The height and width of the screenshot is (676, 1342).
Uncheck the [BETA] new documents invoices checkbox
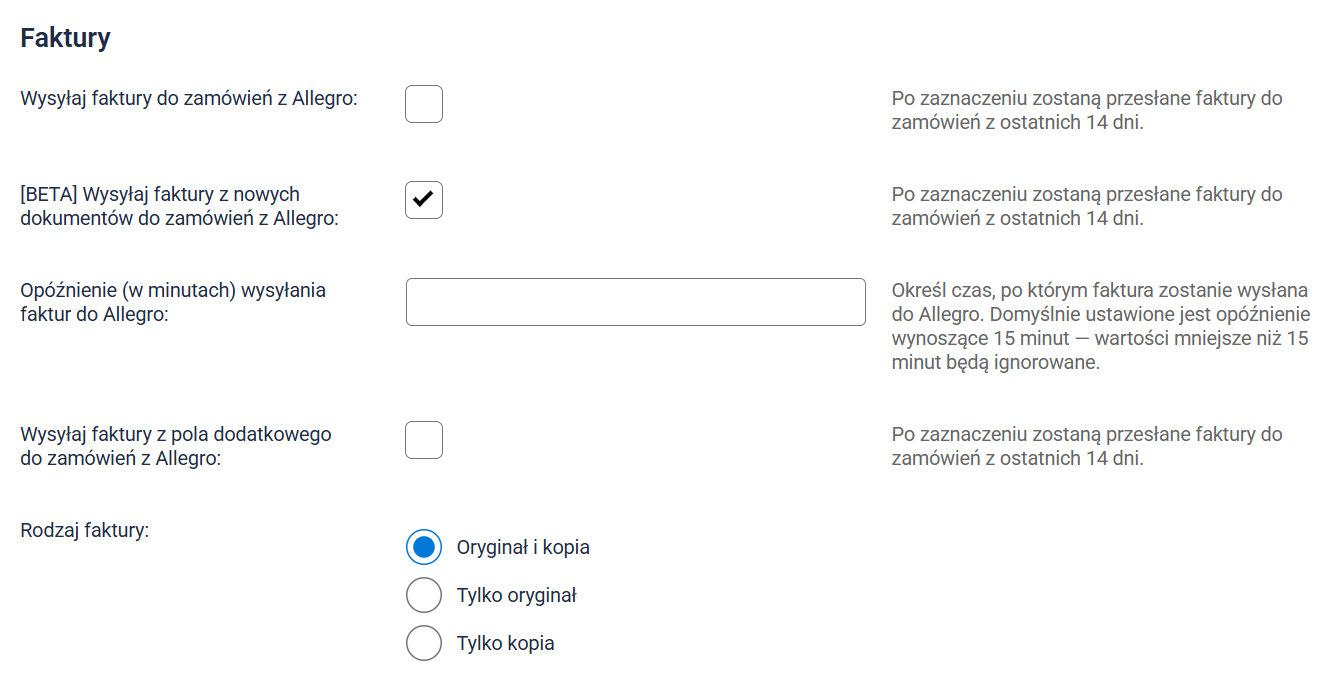pos(424,200)
